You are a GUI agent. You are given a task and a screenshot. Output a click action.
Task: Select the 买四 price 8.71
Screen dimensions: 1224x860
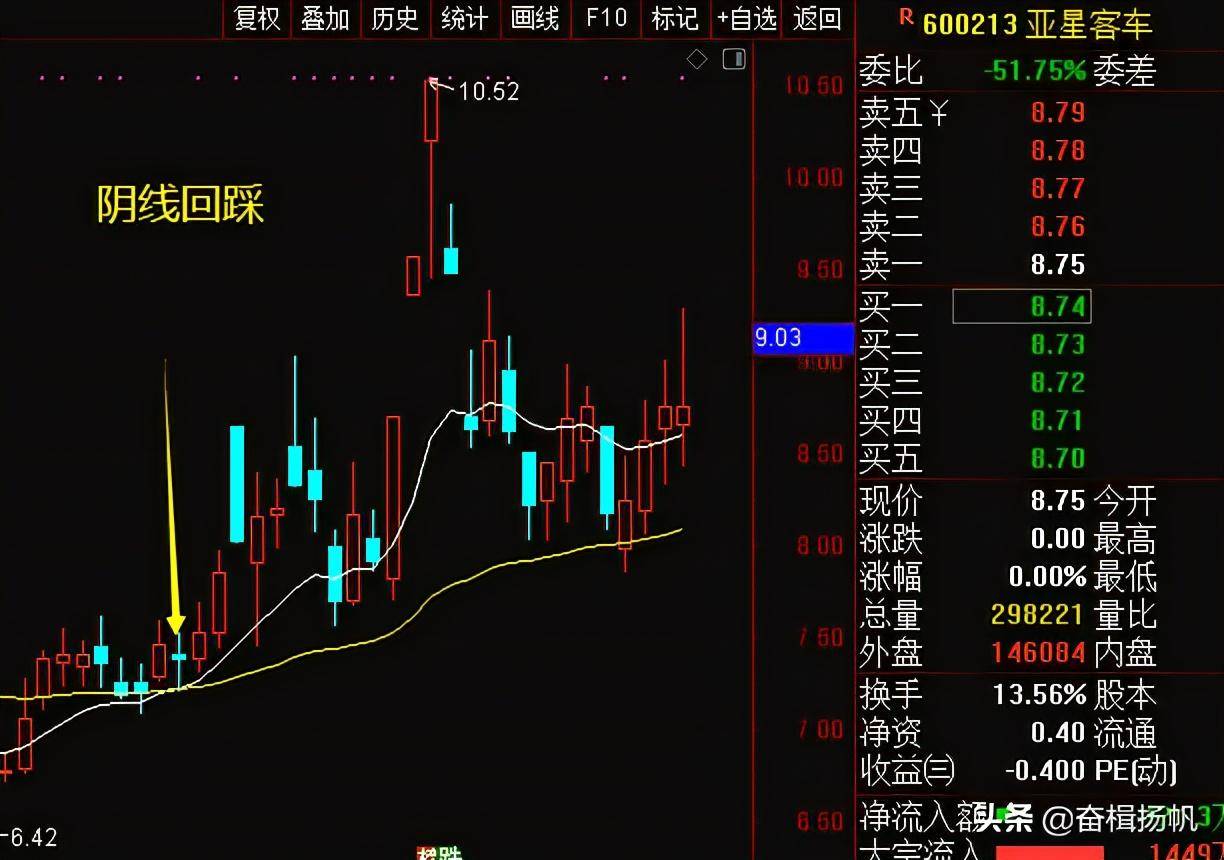(1058, 420)
